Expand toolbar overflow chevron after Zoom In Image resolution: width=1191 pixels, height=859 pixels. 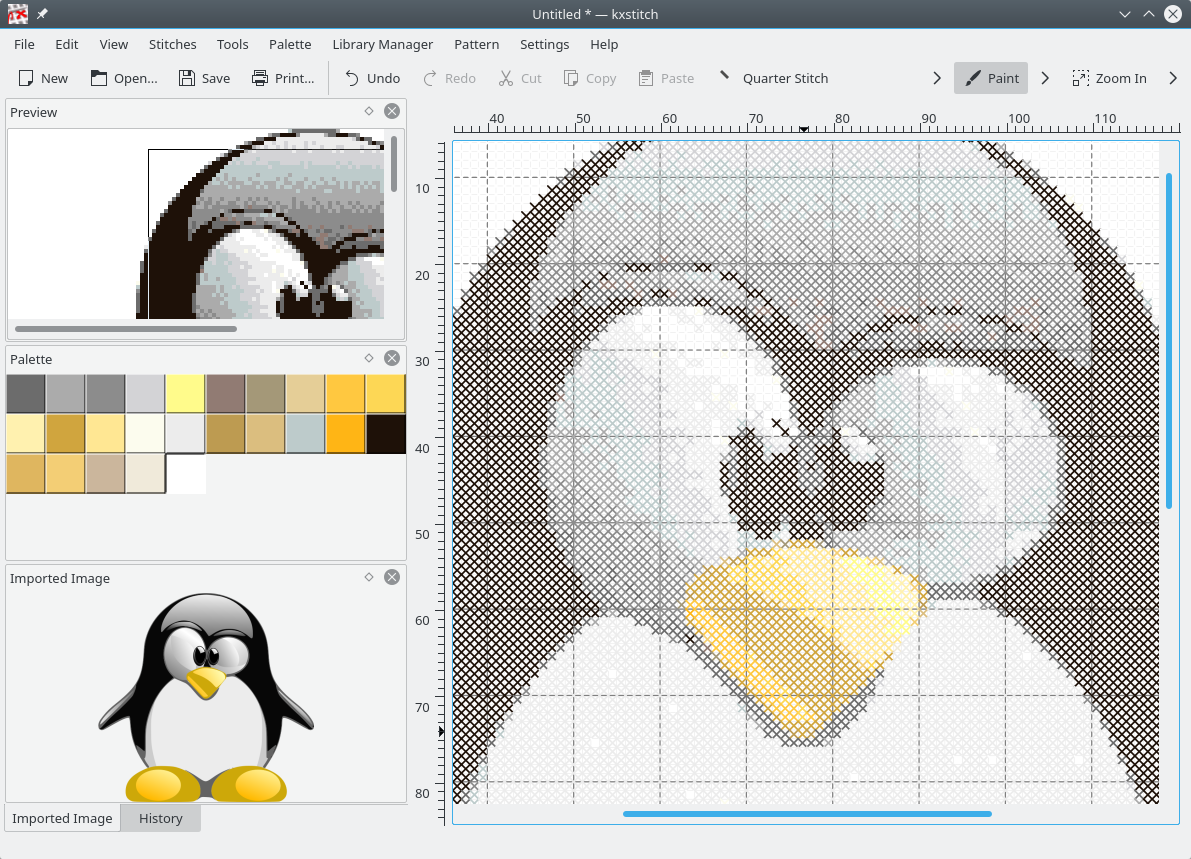tap(1173, 78)
